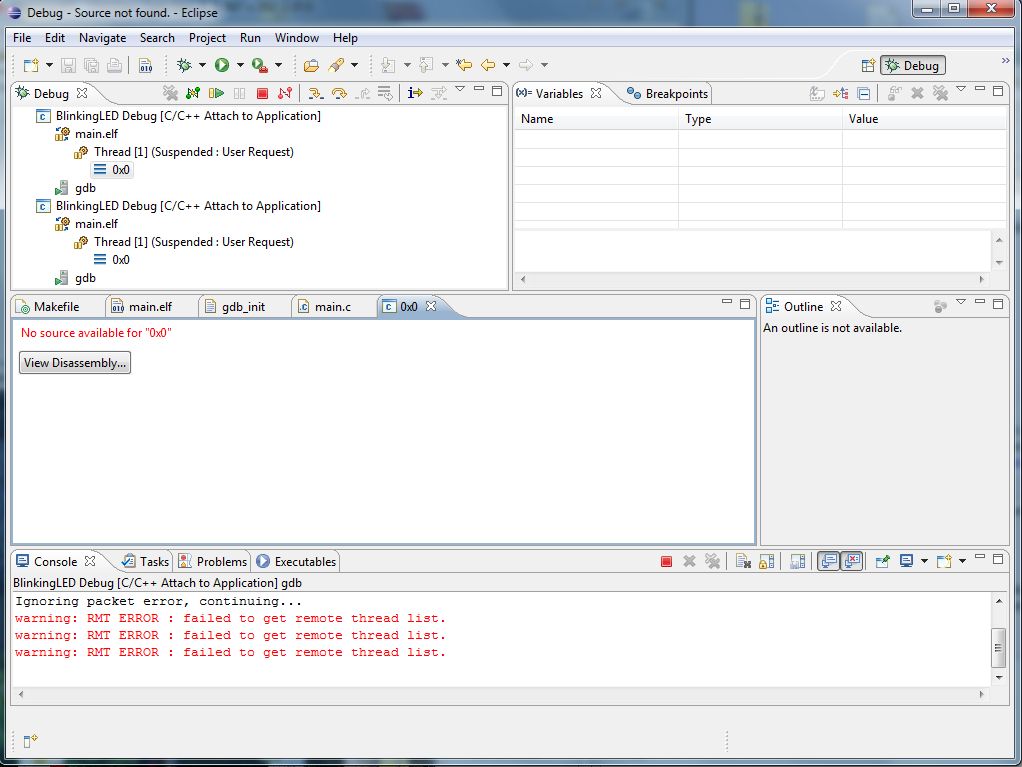Open the Open Console dropdown arrow
The height and width of the screenshot is (767, 1022).
click(963, 561)
